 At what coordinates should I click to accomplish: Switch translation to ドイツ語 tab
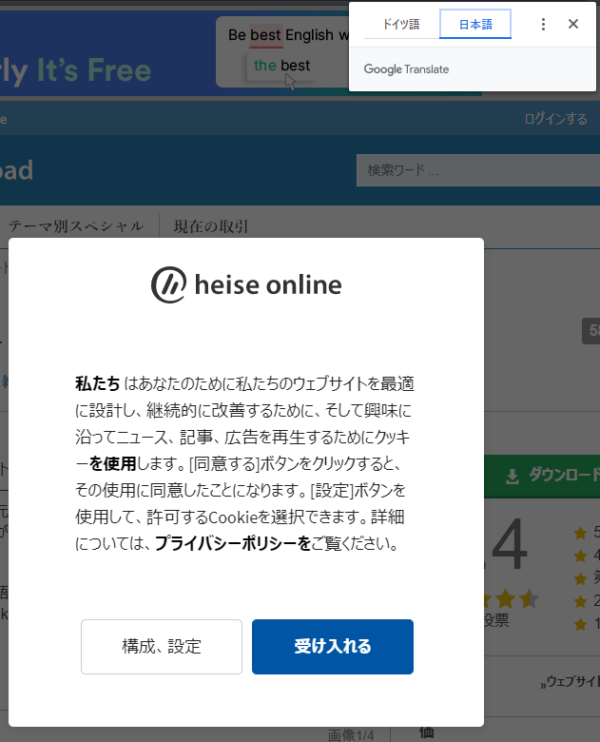click(401, 24)
